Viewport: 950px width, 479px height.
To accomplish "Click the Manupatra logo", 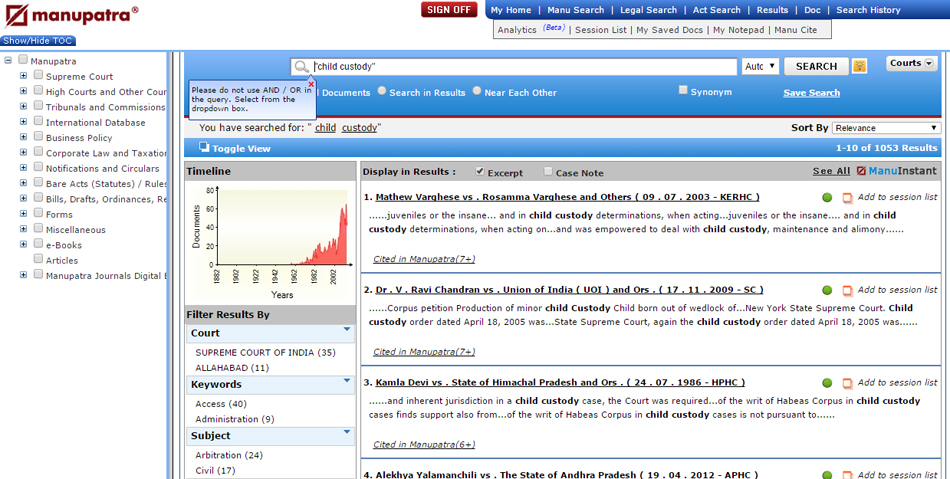I will (x=71, y=16).
